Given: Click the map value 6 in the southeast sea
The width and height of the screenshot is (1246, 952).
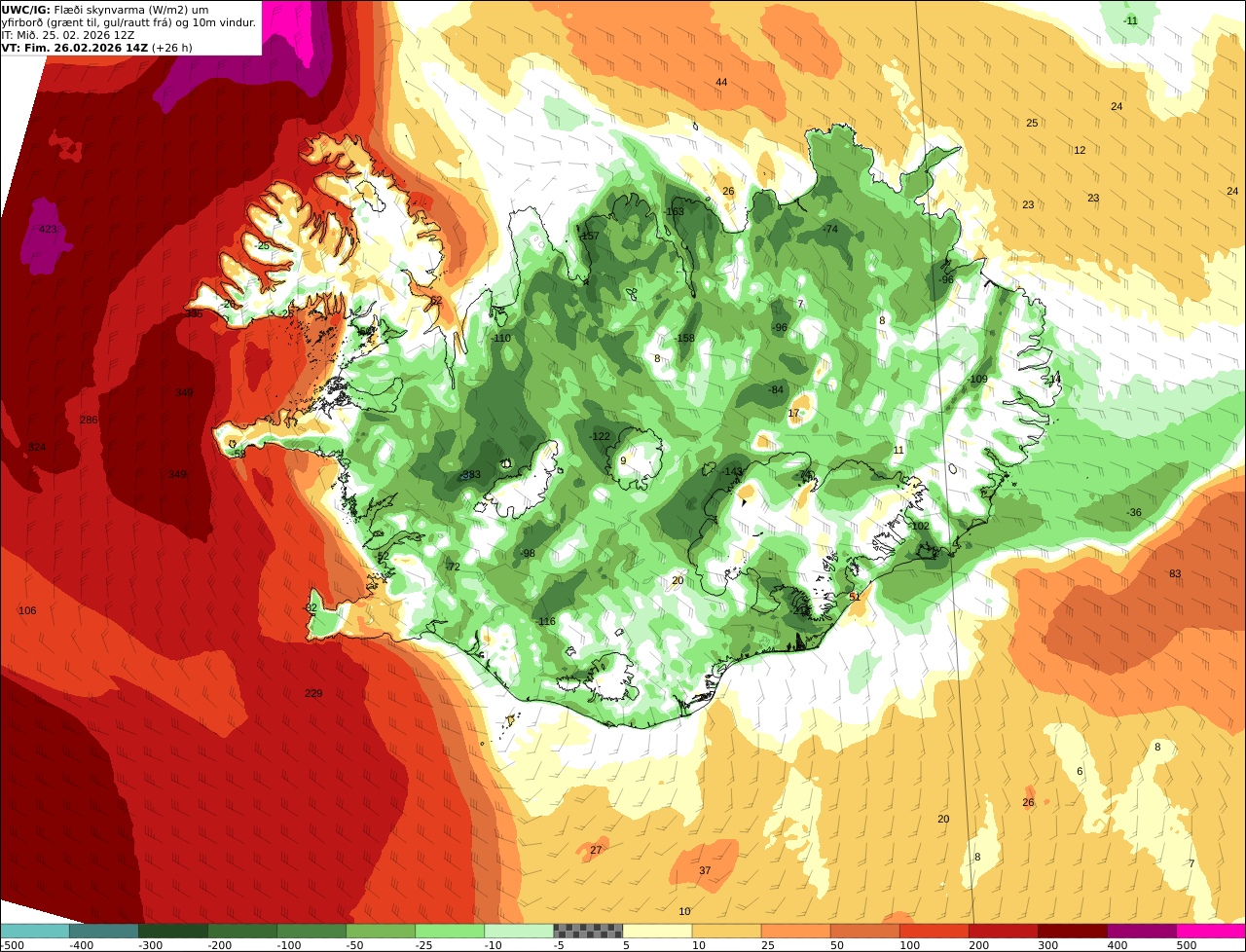Looking at the screenshot, I should pos(1080,772).
